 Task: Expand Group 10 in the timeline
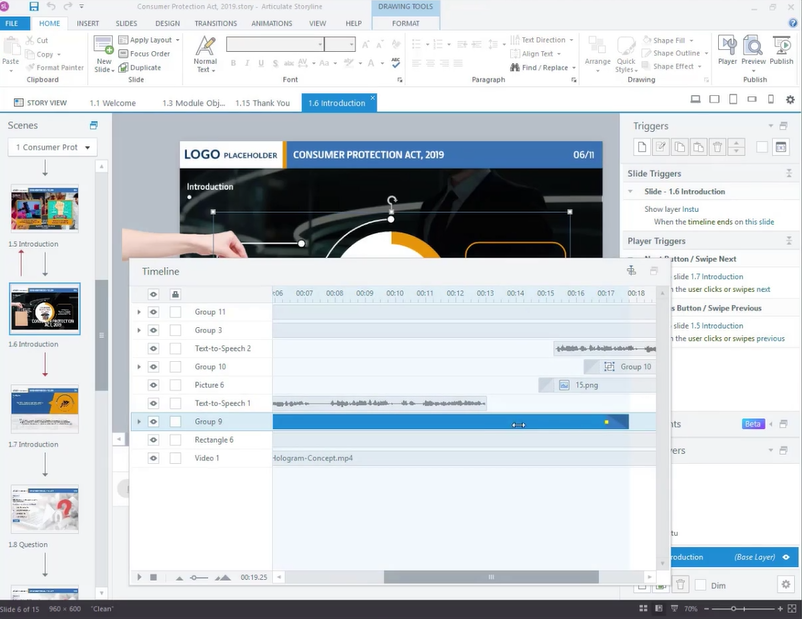[x=139, y=367]
